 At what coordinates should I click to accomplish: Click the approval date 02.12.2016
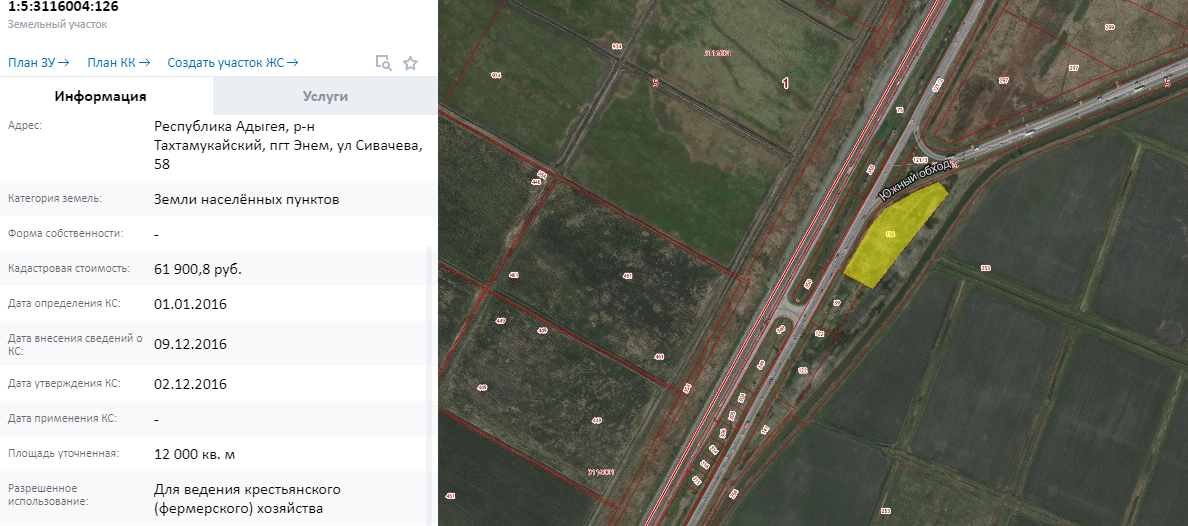click(190, 384)
